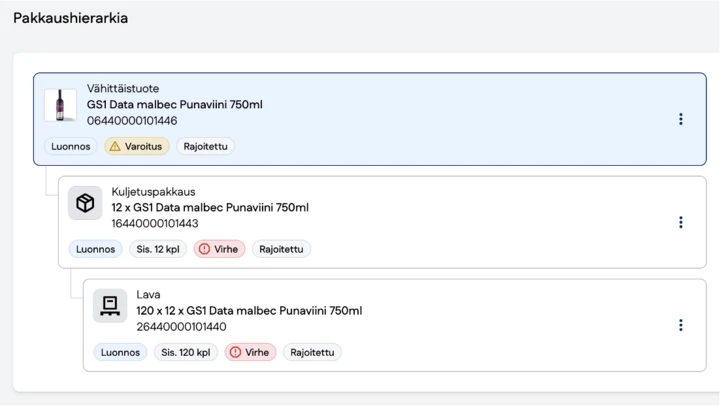Click the Sis. 120 kpl tag
This screenshot has width=720, height=406.
186,352
